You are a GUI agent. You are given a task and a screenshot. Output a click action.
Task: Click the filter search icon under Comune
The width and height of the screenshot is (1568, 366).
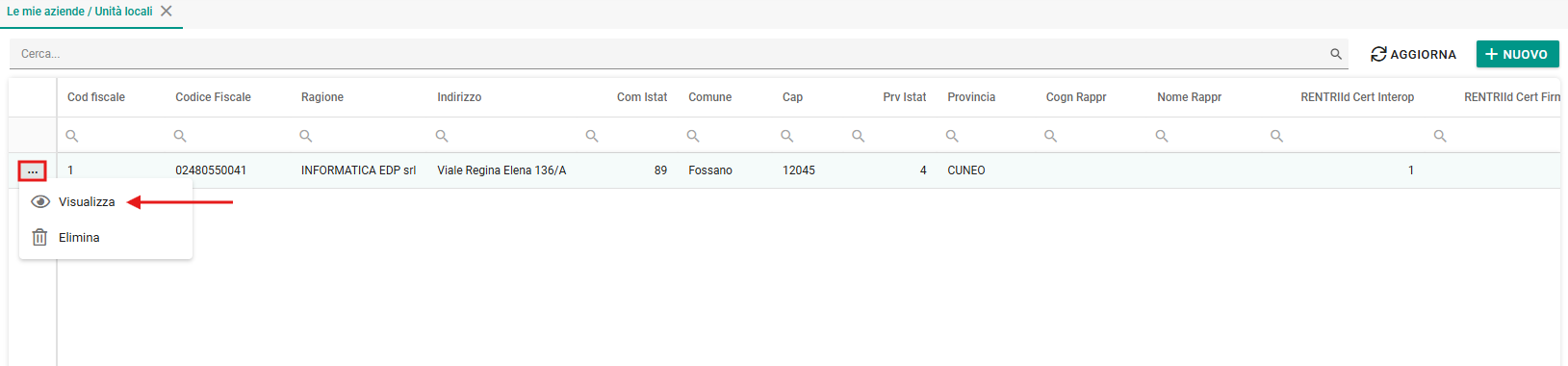click(693, 136)
